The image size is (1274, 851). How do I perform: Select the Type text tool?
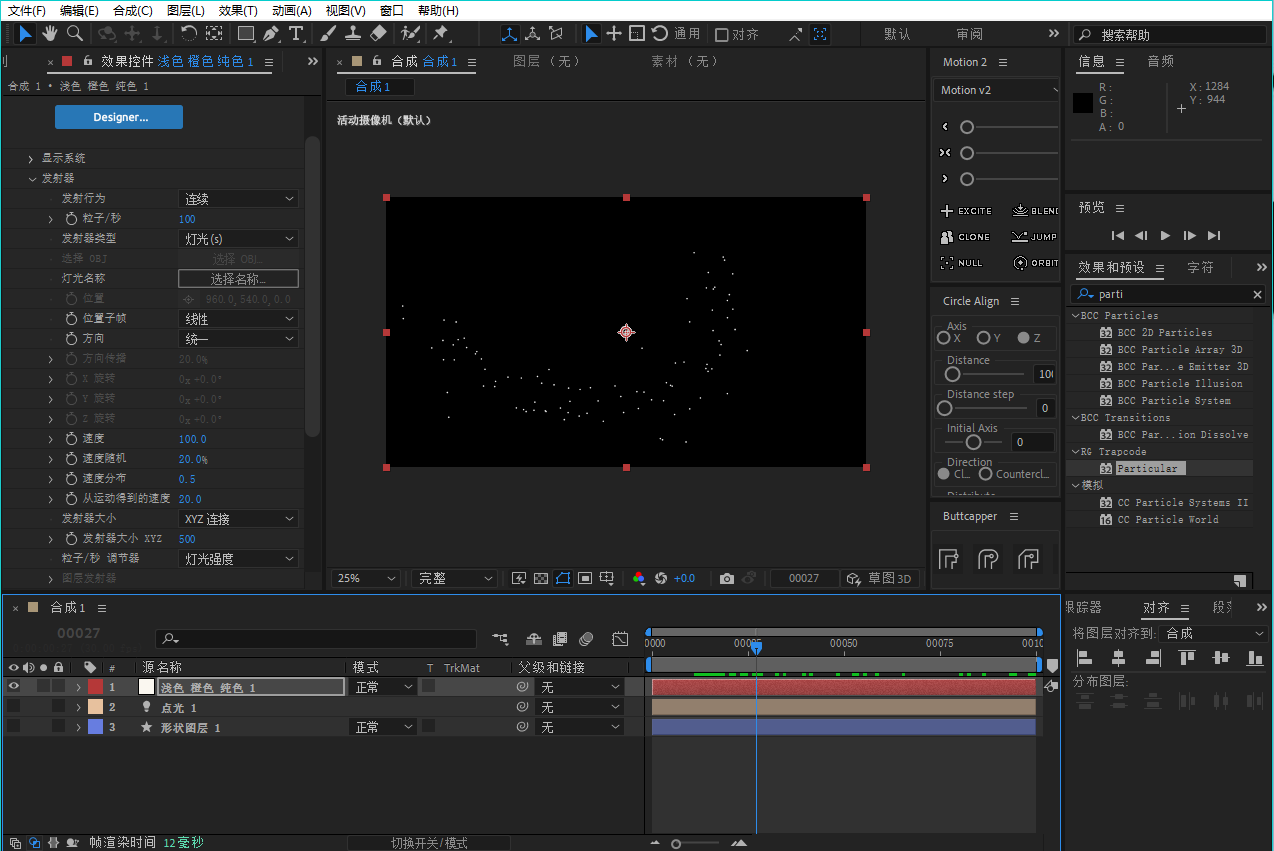pos(296,33)
